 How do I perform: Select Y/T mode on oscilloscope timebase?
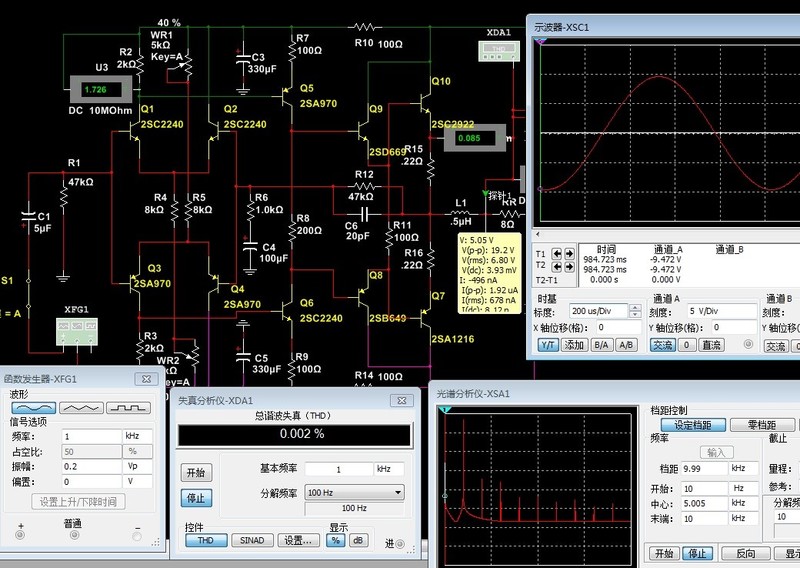(548, 345)
